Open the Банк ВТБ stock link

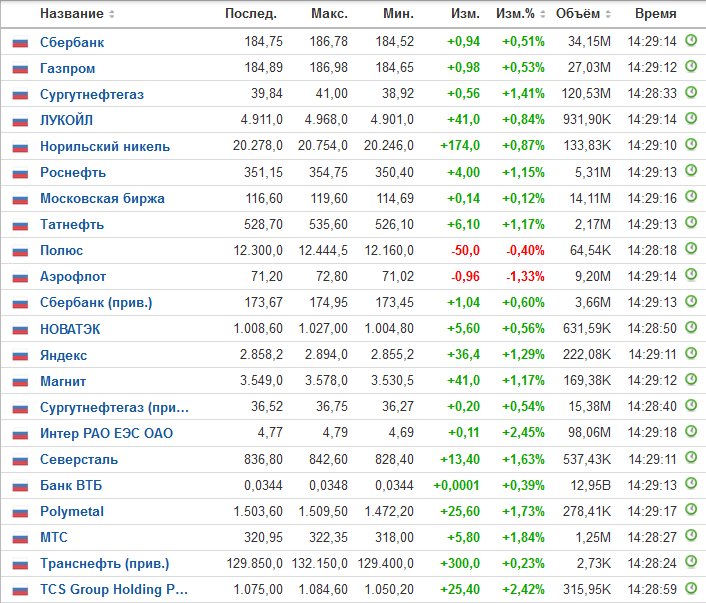coord(71,485)
